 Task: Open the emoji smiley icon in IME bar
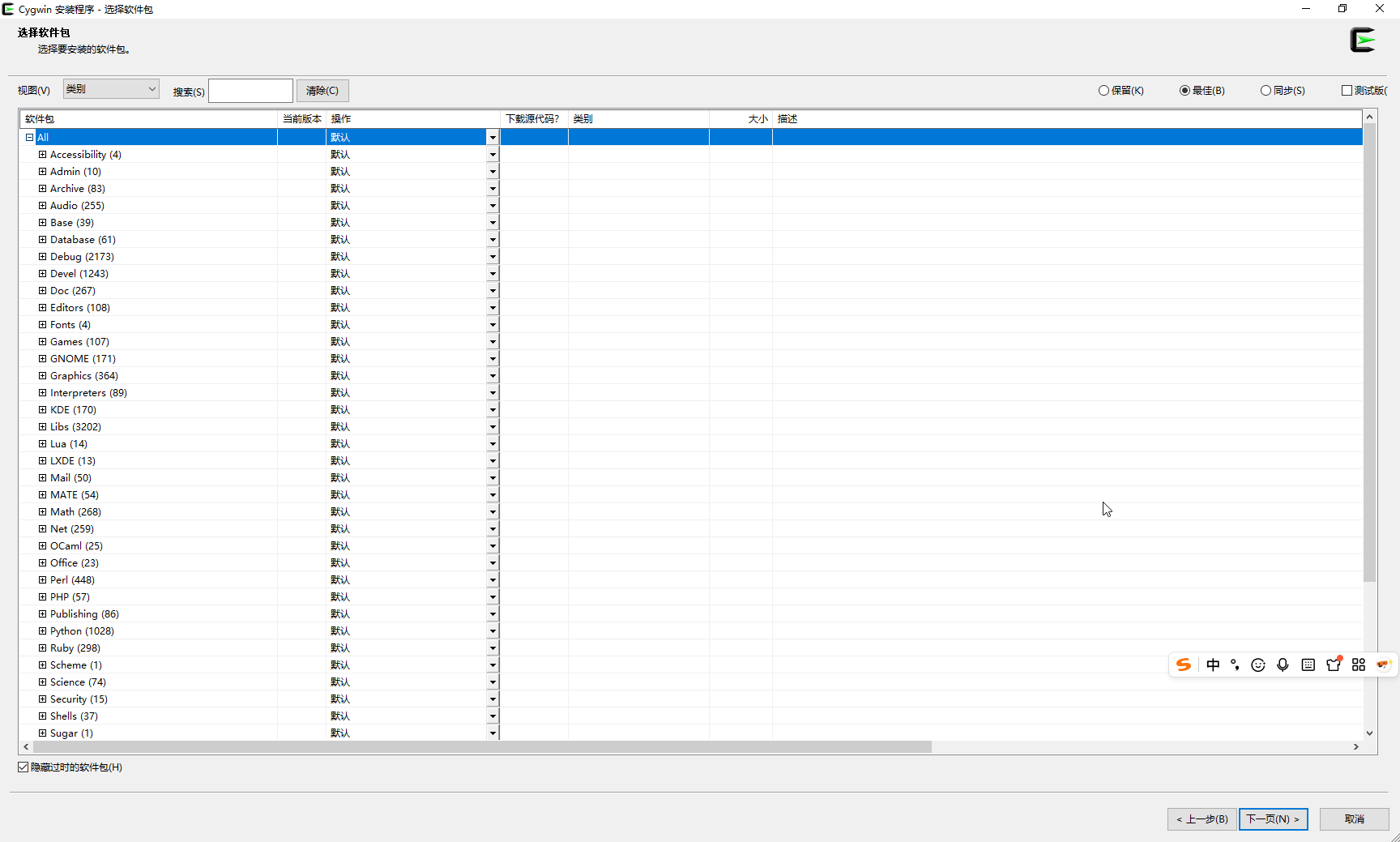click(1258, 665)
